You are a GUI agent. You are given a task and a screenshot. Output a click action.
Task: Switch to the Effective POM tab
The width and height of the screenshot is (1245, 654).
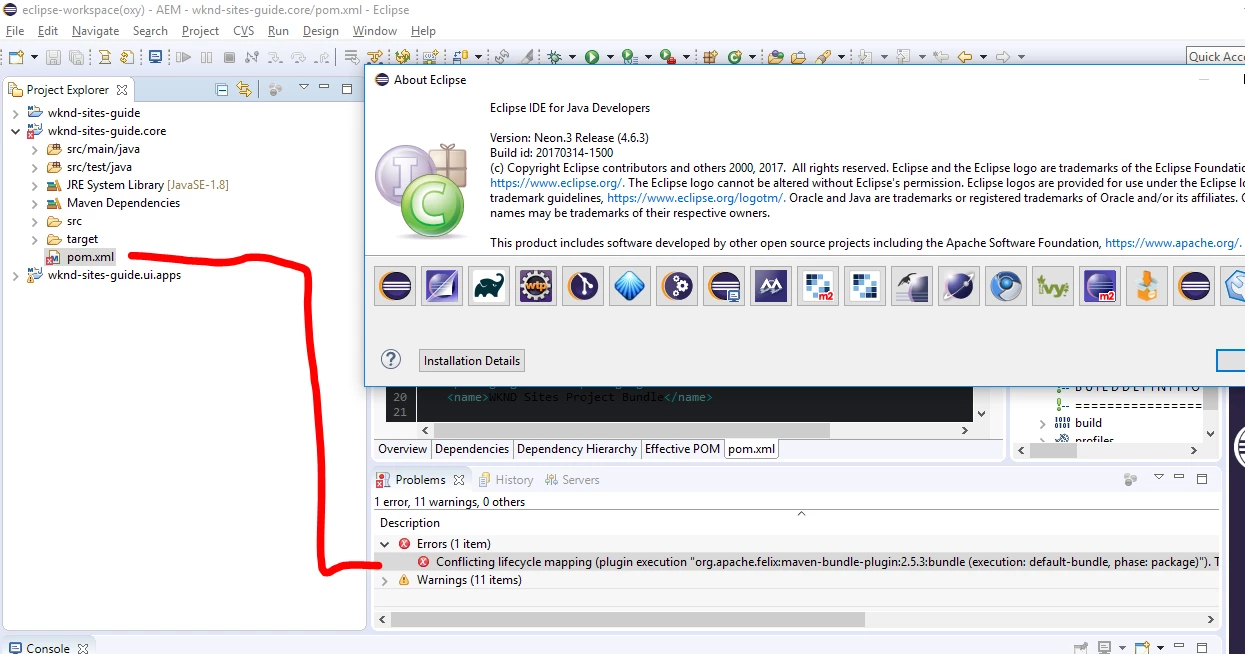682,449
